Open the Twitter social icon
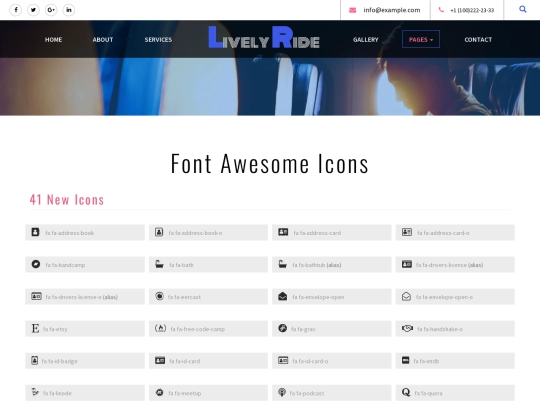 33,10
